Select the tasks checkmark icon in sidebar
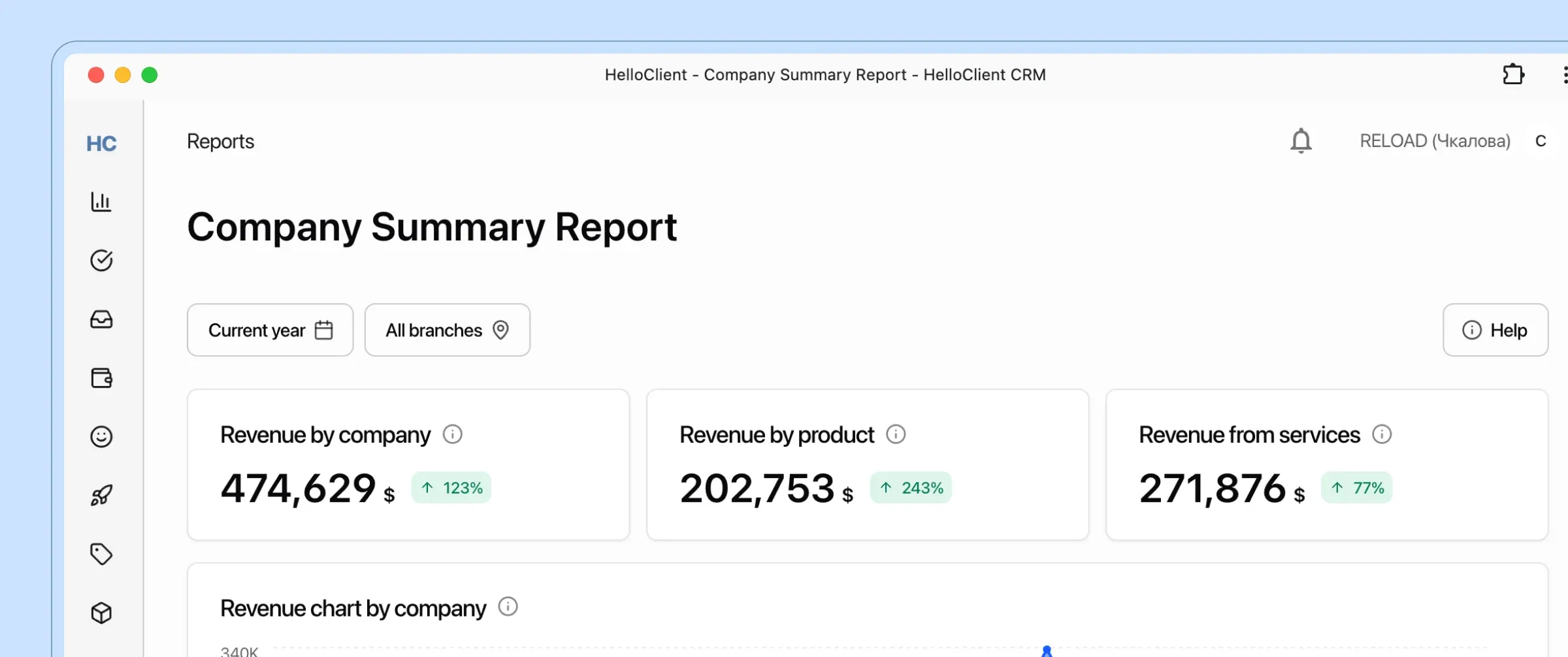1568x657 pixels. tap(101, 261)
